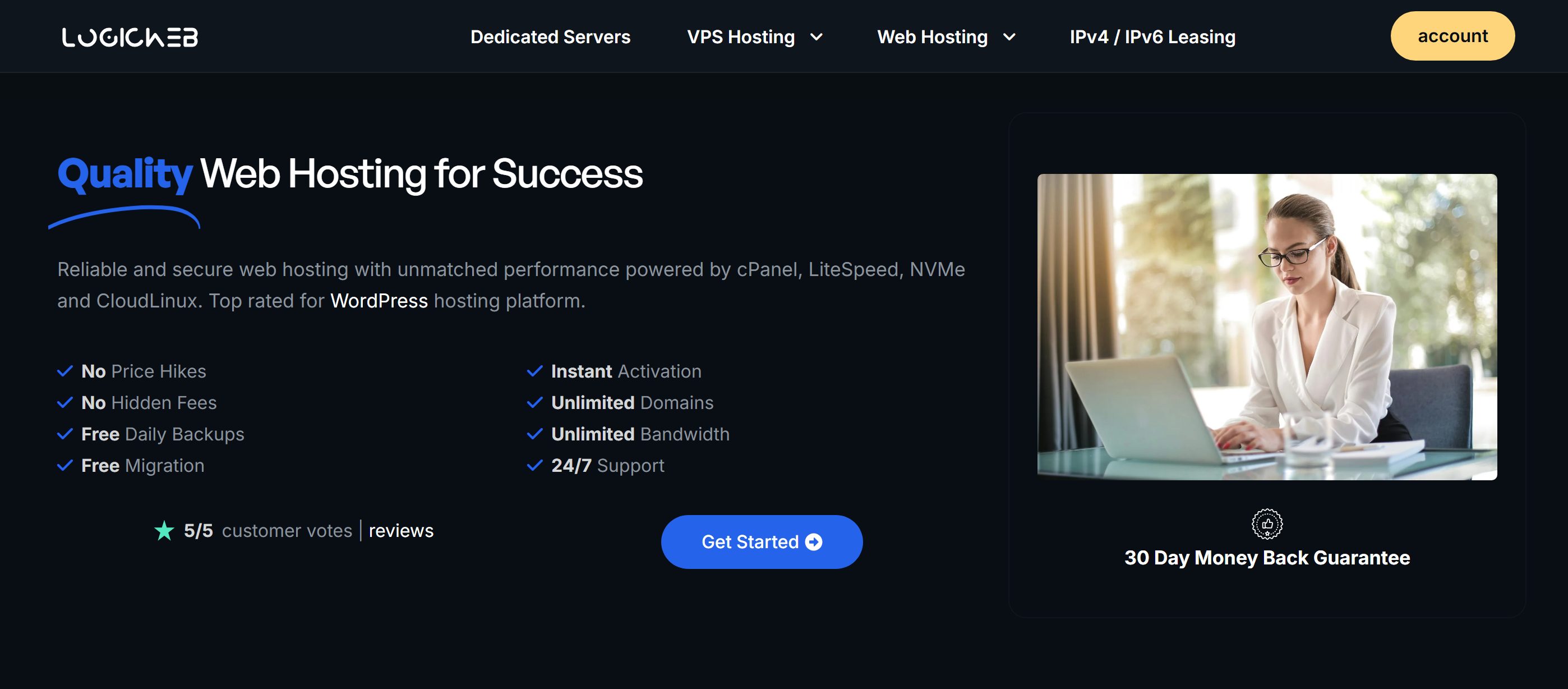
Task: Follow the WordPress link in description
Action: [379, 301]
